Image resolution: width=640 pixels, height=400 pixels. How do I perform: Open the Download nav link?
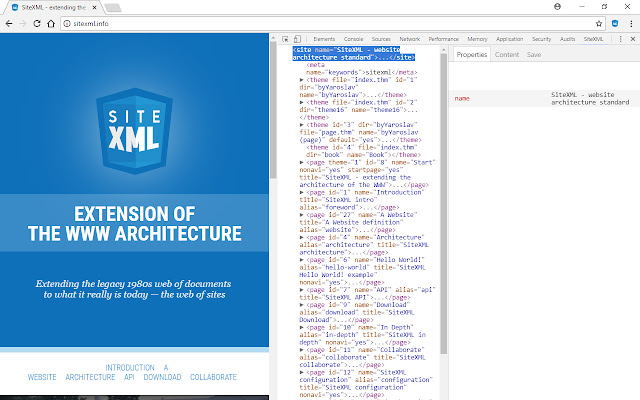tap(162, 377)
